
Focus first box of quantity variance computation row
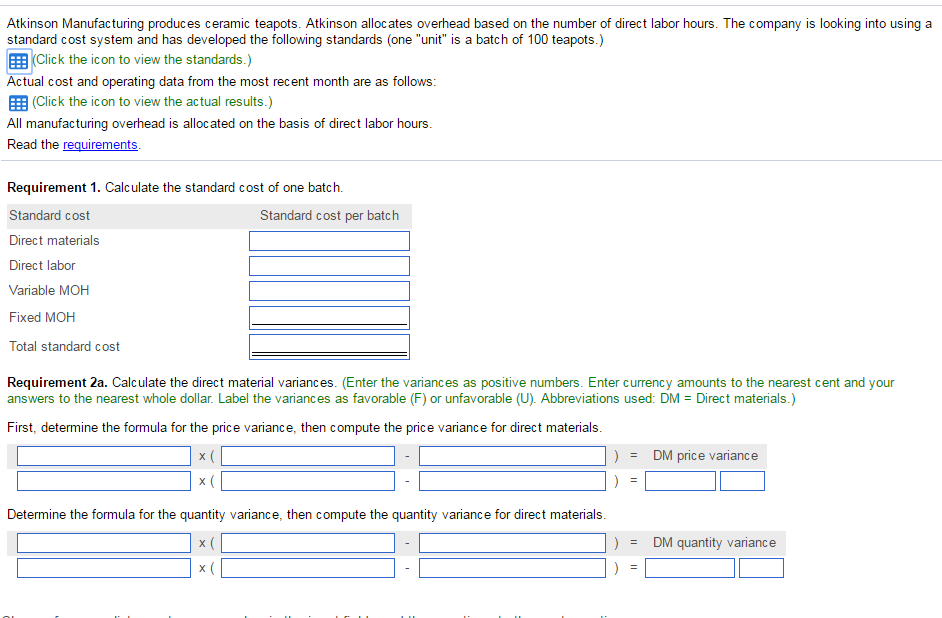tap(104, 568)
